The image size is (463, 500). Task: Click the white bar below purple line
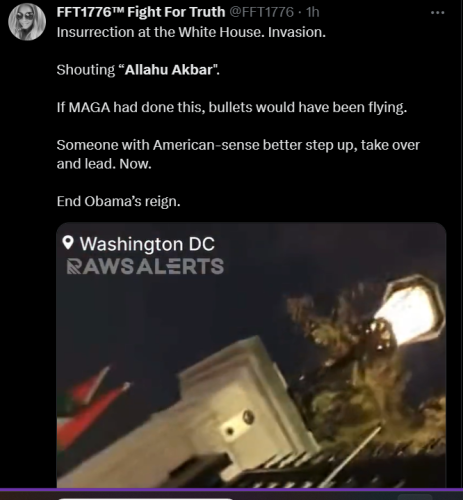tap(145, 499)
